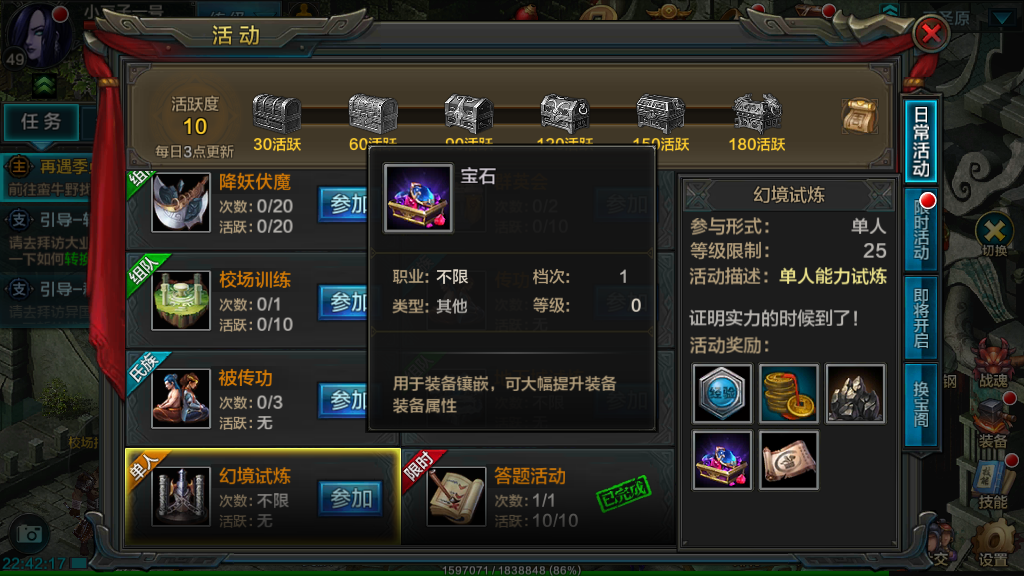Open the 换宝阁 tab
1024x576 pixels.
[921, 405]
